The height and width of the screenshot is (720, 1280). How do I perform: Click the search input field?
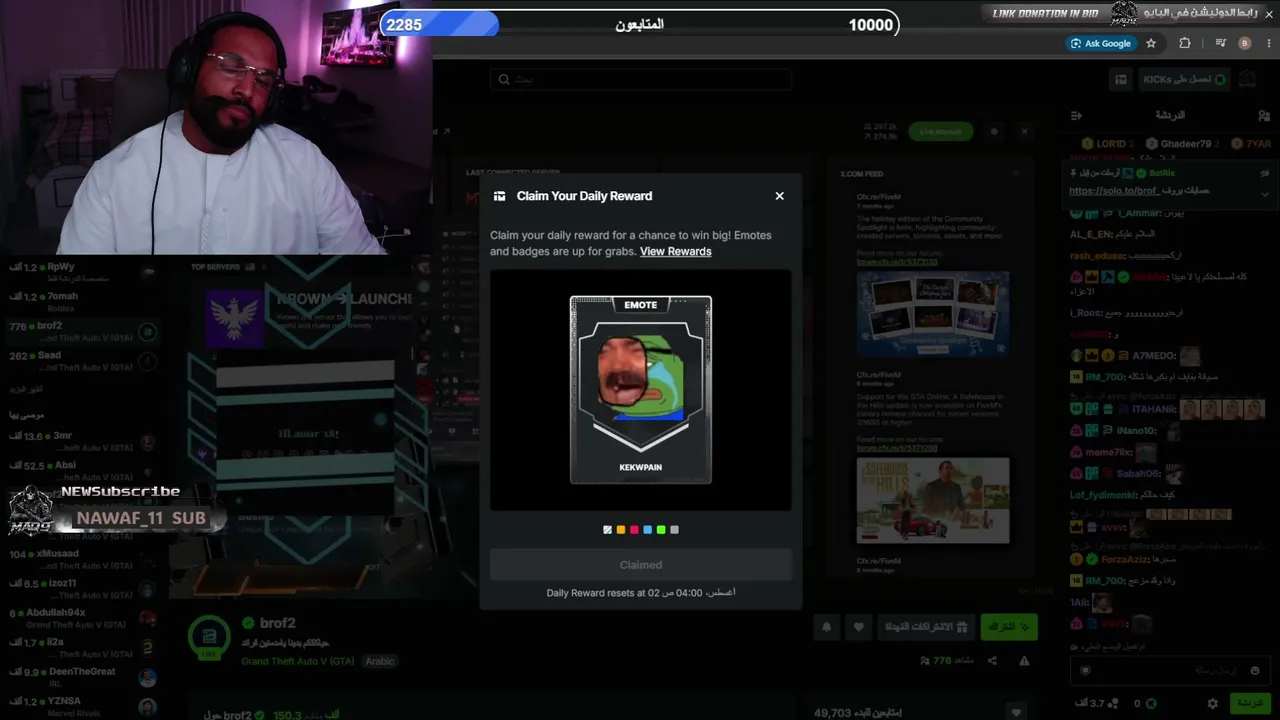641,79
